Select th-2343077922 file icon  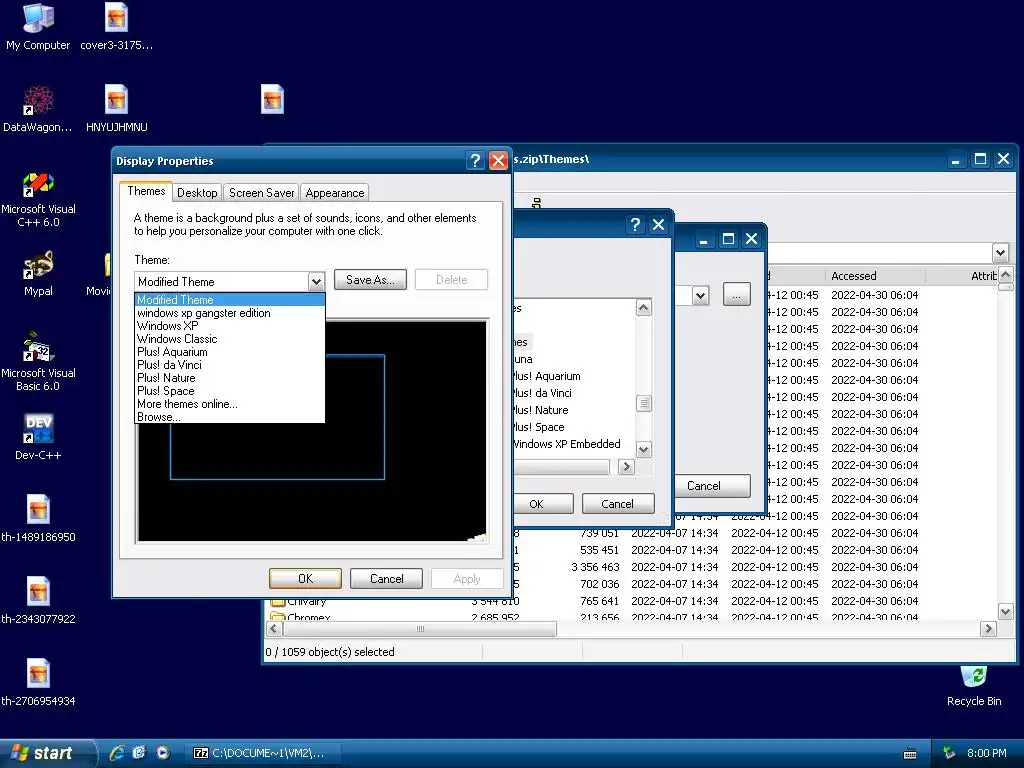coord(38,601)
